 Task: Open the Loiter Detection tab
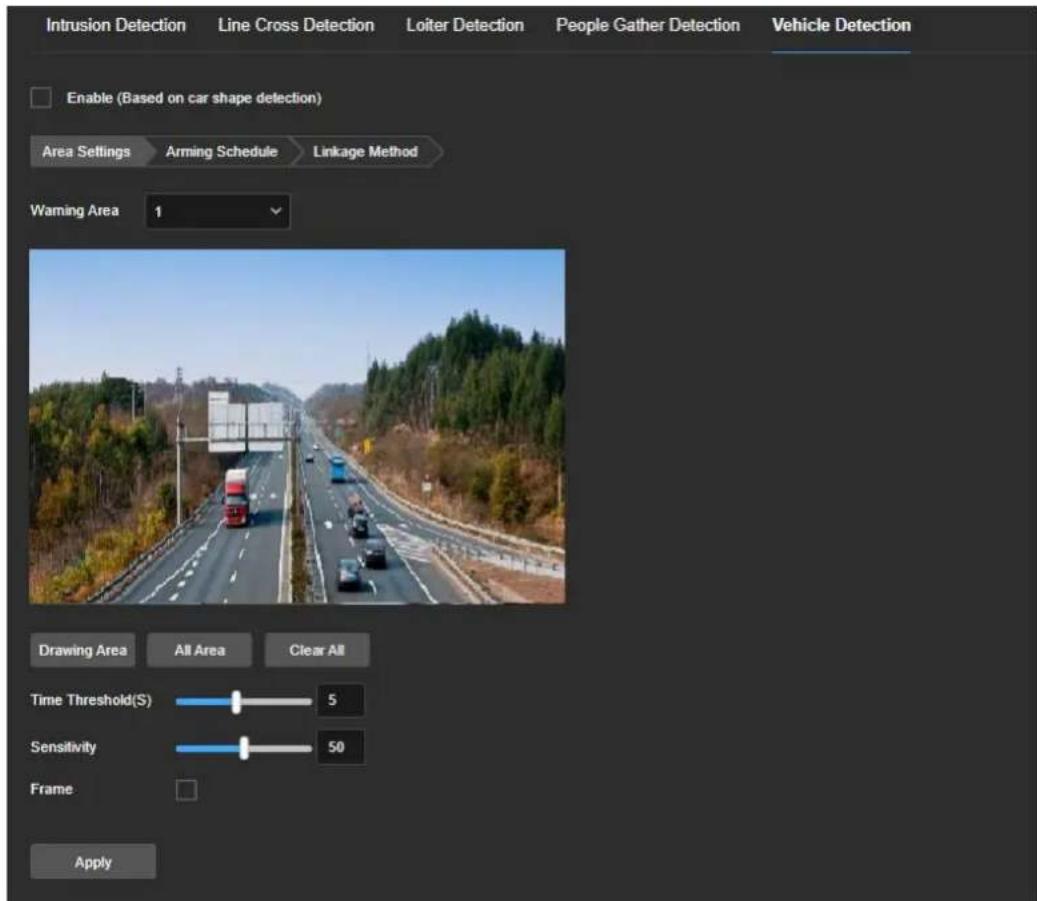[464, 25]
